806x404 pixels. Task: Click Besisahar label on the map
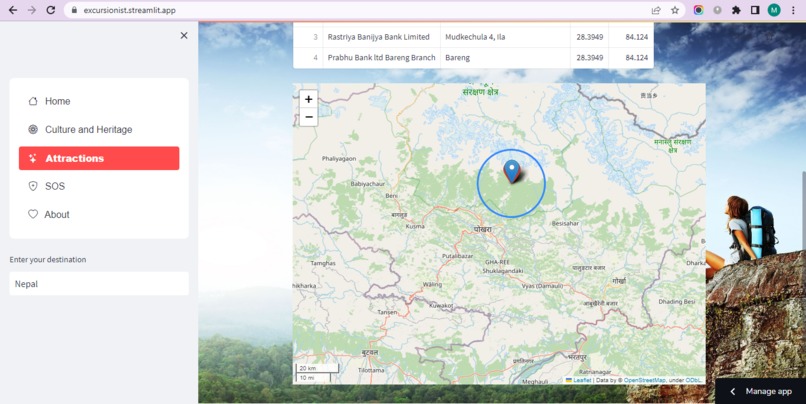pyautogui.click(x=565, y=224)
